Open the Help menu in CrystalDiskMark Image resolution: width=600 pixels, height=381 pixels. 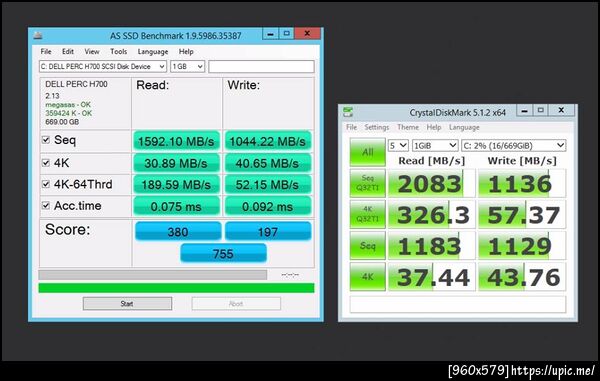434,127
